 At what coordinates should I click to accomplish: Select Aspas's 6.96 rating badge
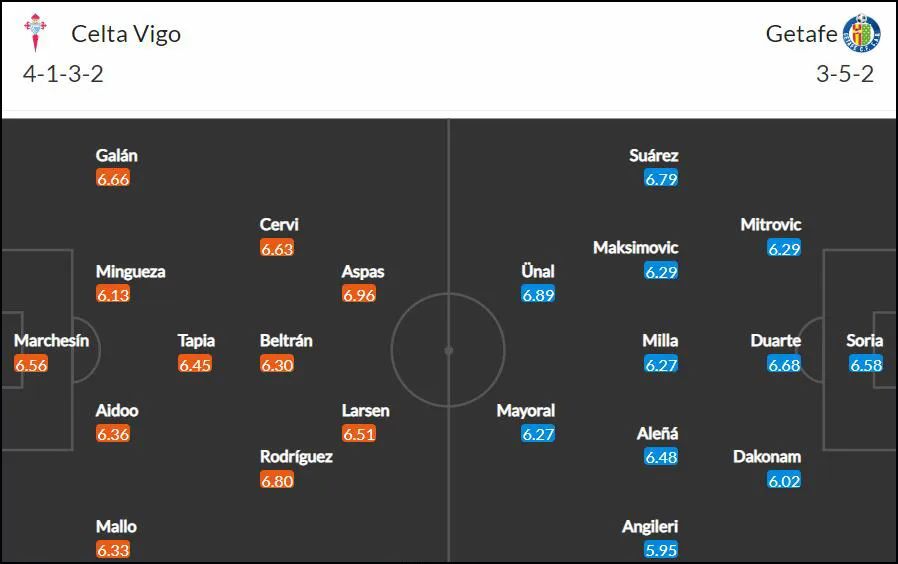pyautogui.click(x=359, y=294)
